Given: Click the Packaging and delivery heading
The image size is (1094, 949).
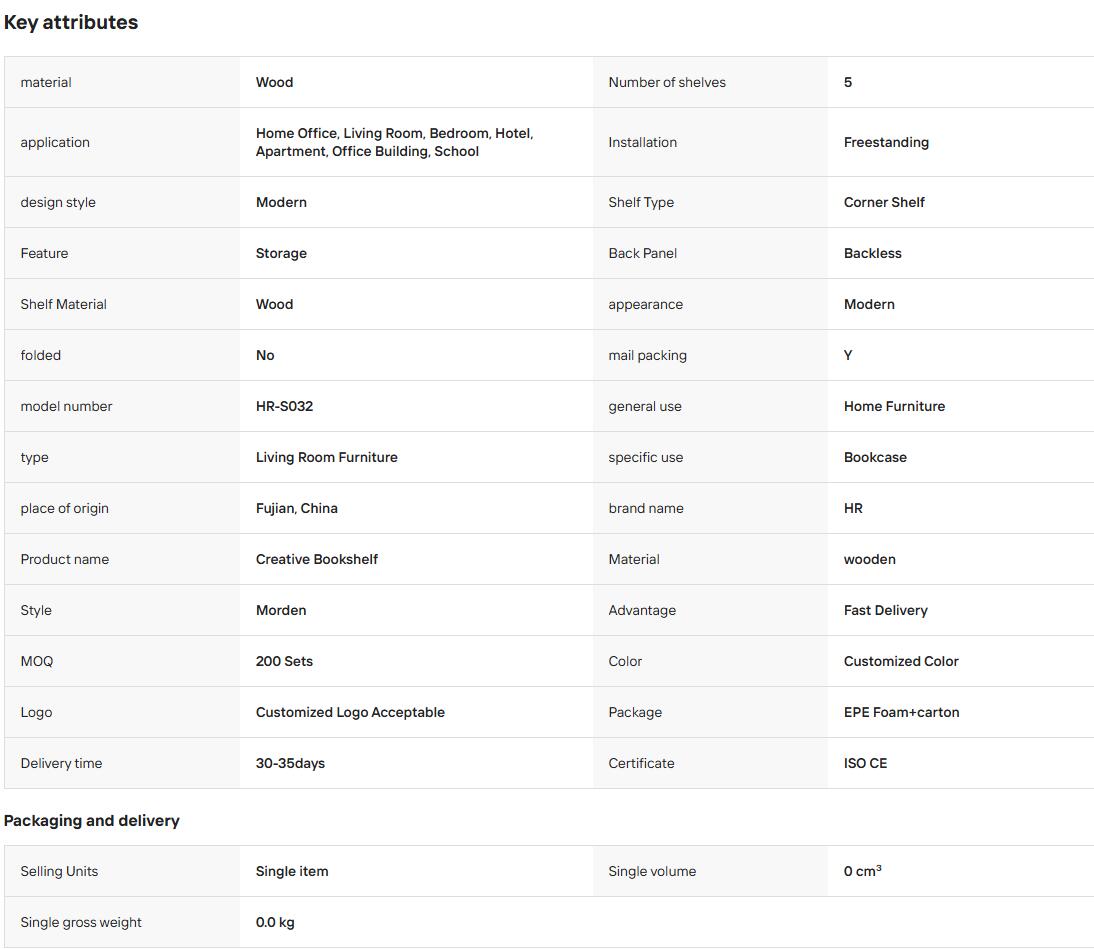Looking at the screenshot, I should (x=91, y=821).
